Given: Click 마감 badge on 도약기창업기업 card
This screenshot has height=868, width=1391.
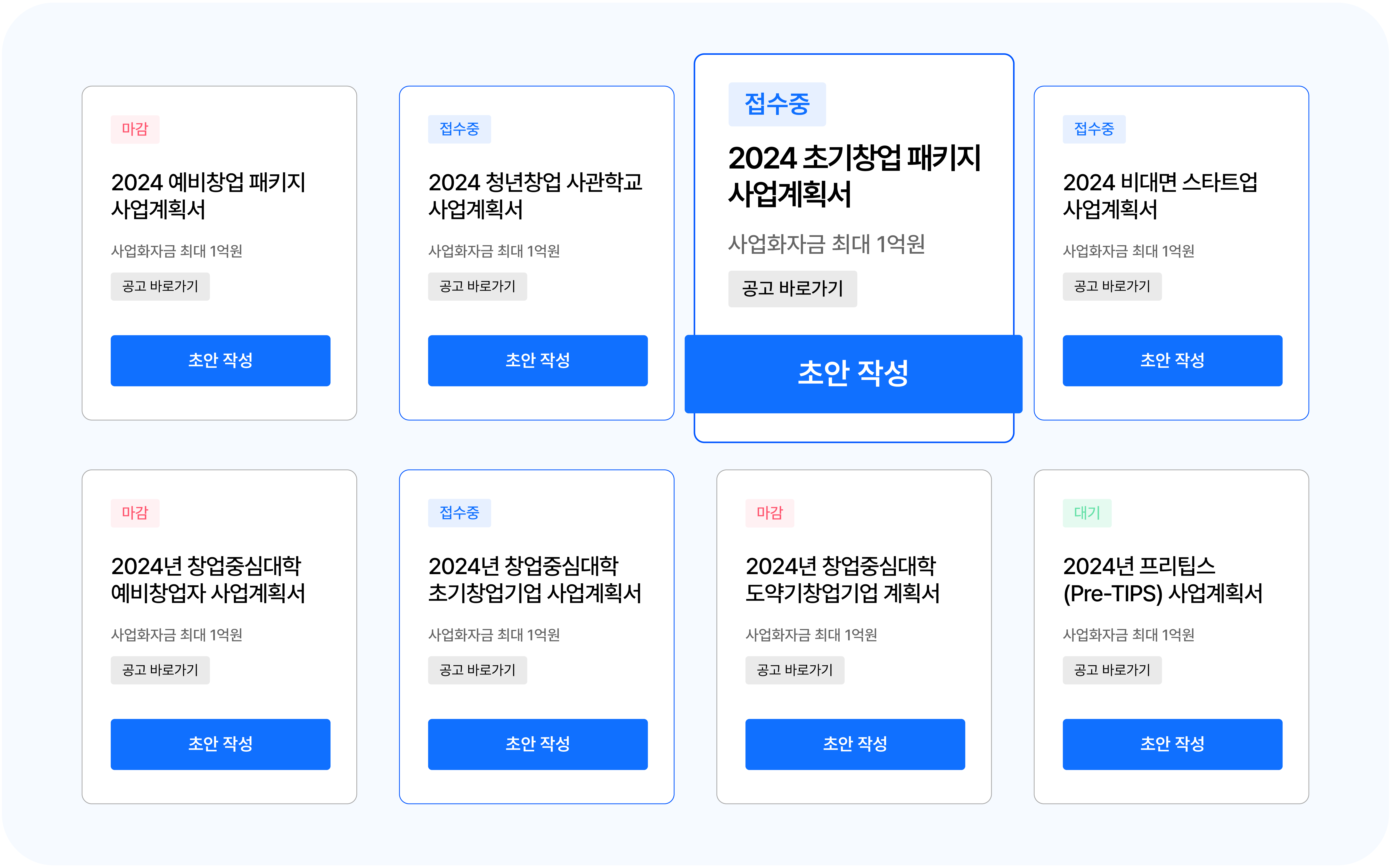Looking at the screenshot, I should (769, 513).
